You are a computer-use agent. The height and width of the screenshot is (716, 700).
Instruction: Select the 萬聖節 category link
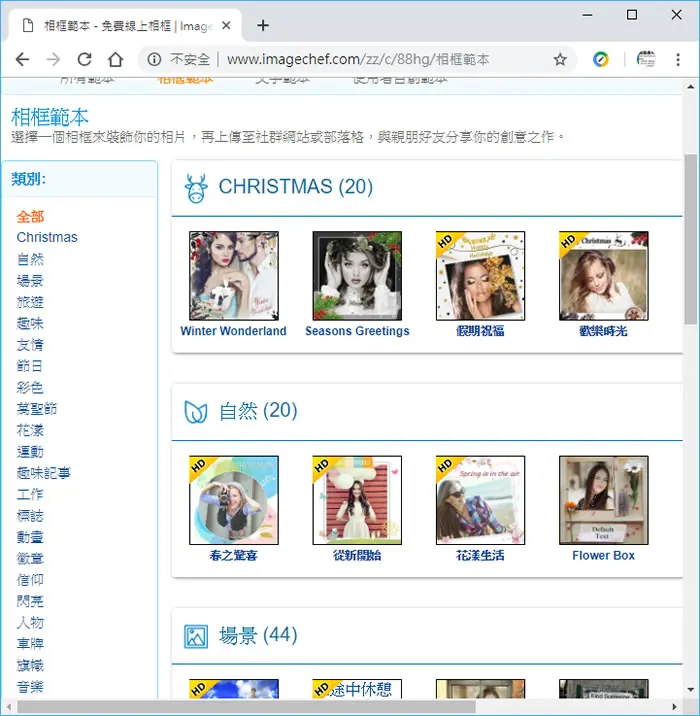pyautogui.click(x=37, y=409)
